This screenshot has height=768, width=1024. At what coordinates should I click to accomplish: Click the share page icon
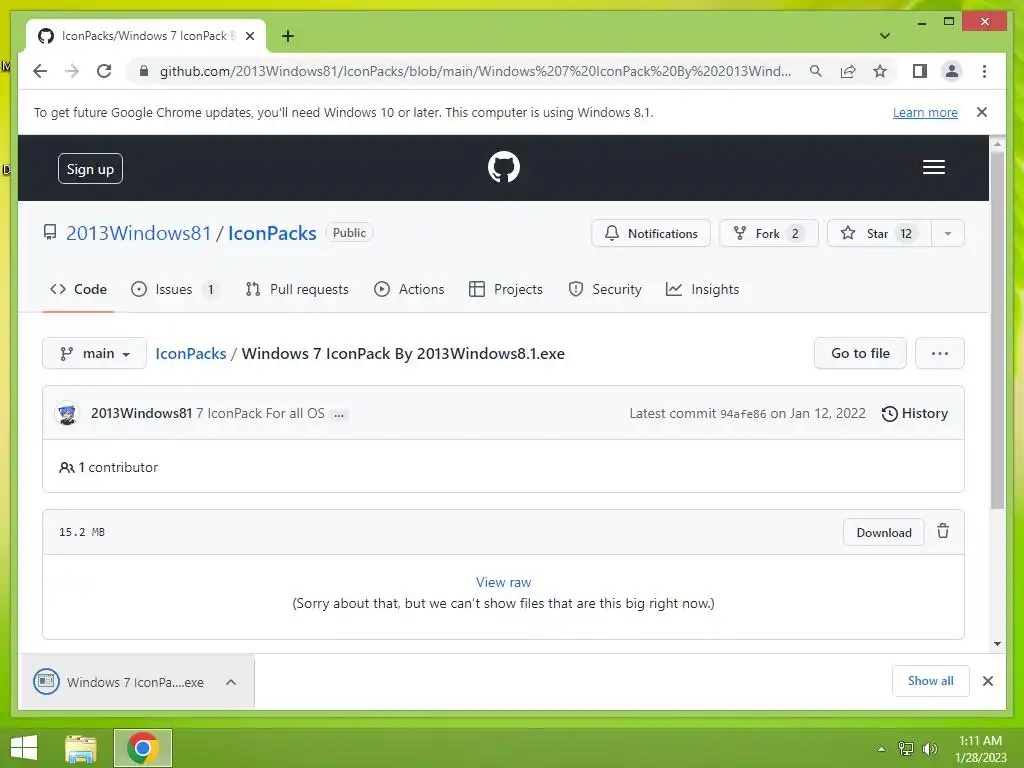coord(848,71)
